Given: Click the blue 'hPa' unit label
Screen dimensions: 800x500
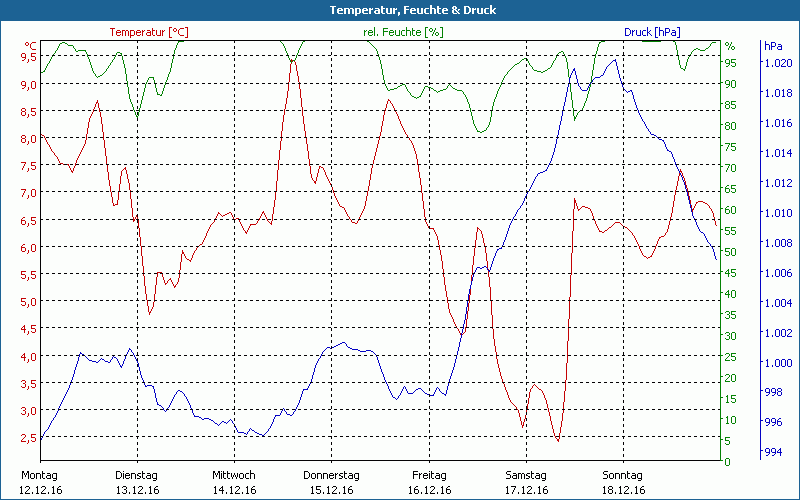Looking at the screenshot, I should pyautogui.click(x=773, y=46).
